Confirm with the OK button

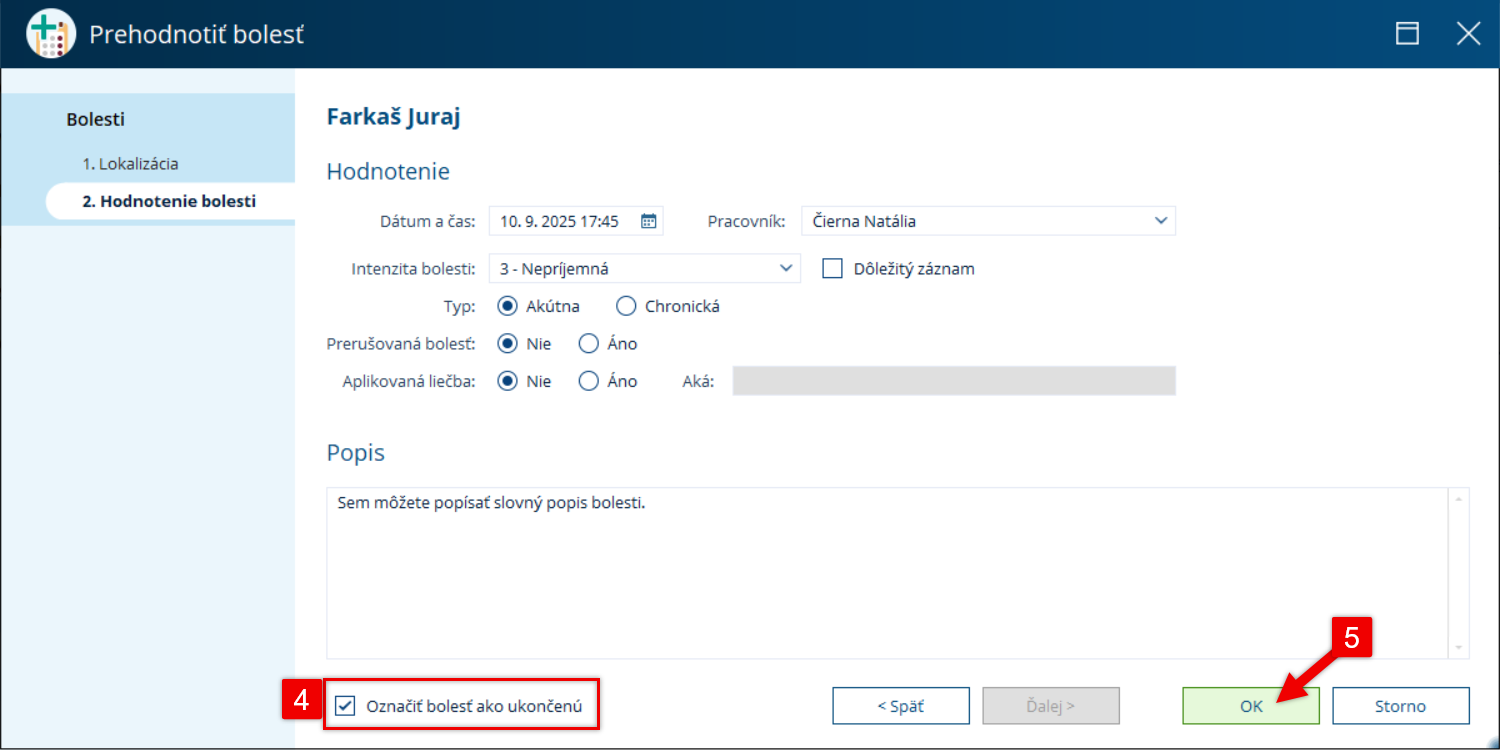[x=1251, y=706]
